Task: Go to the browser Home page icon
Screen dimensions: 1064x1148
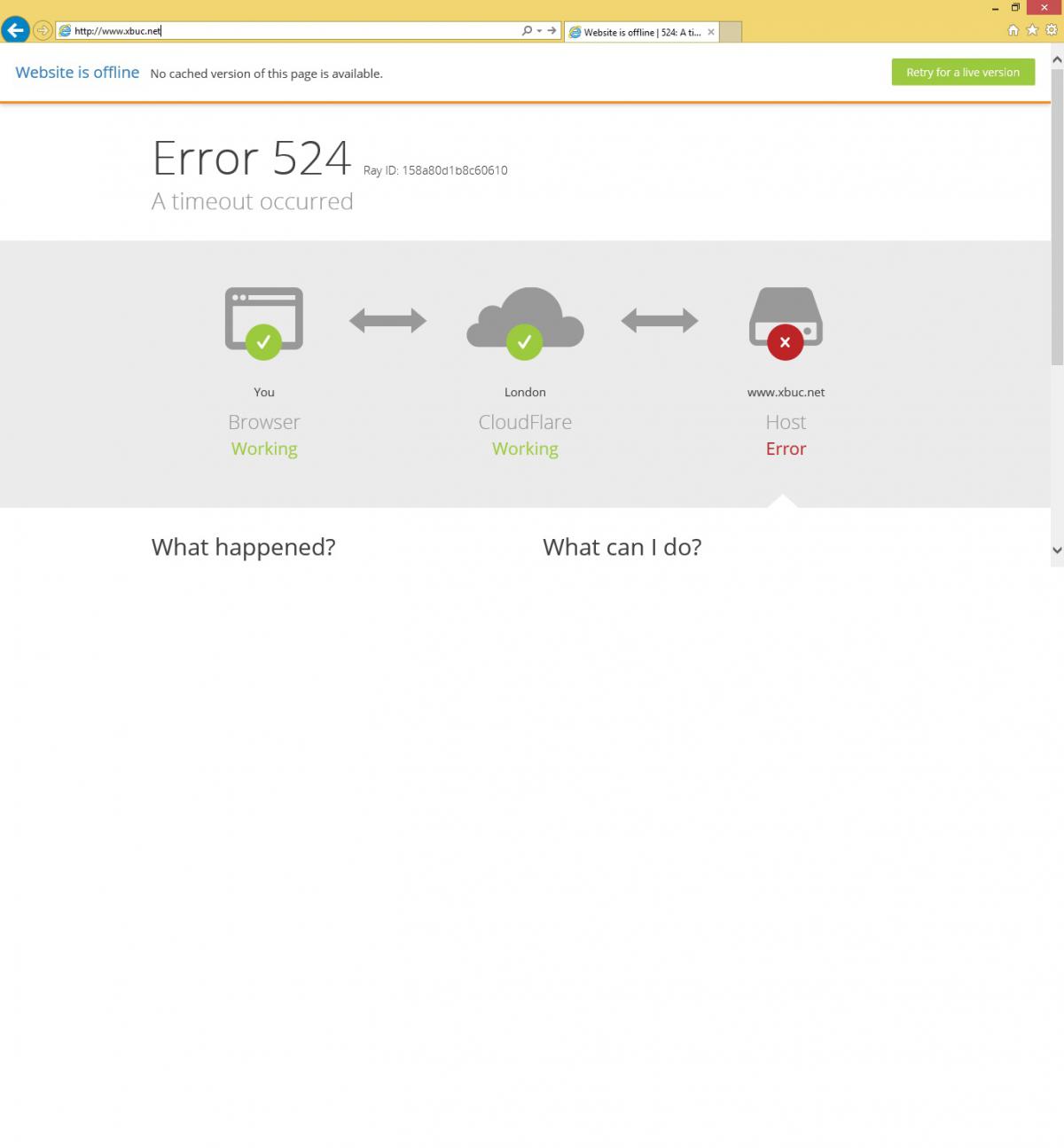Action: [x=1013, y=30]
